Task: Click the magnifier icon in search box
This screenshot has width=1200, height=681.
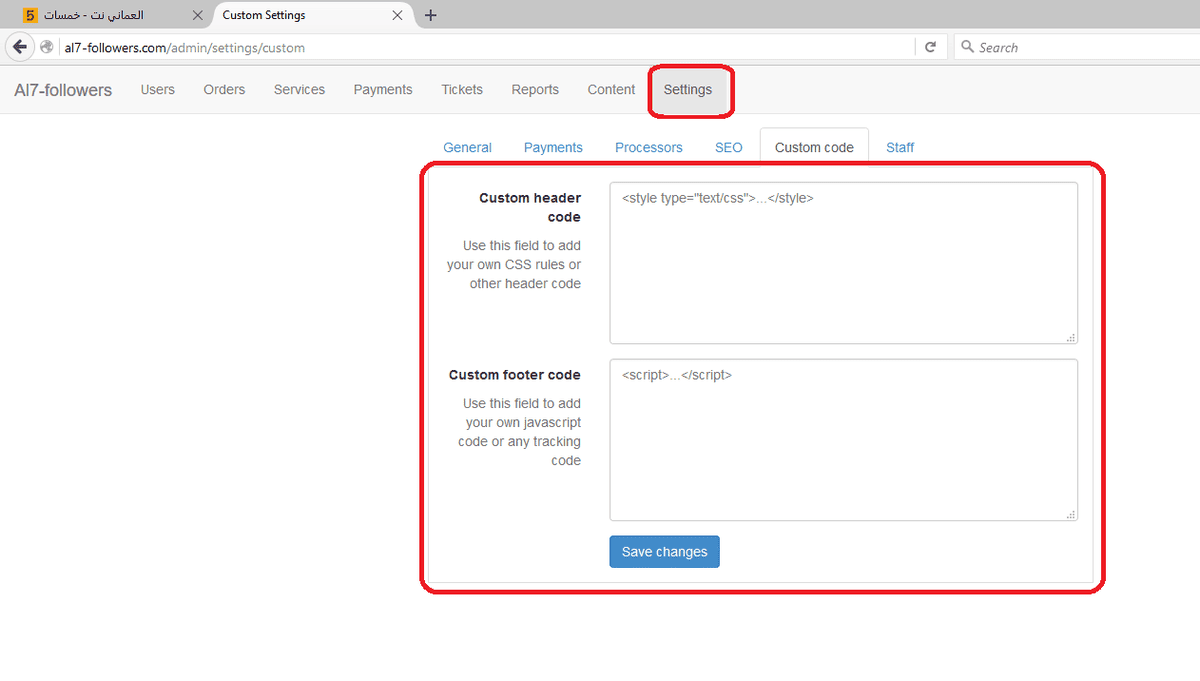Action: 967,47
